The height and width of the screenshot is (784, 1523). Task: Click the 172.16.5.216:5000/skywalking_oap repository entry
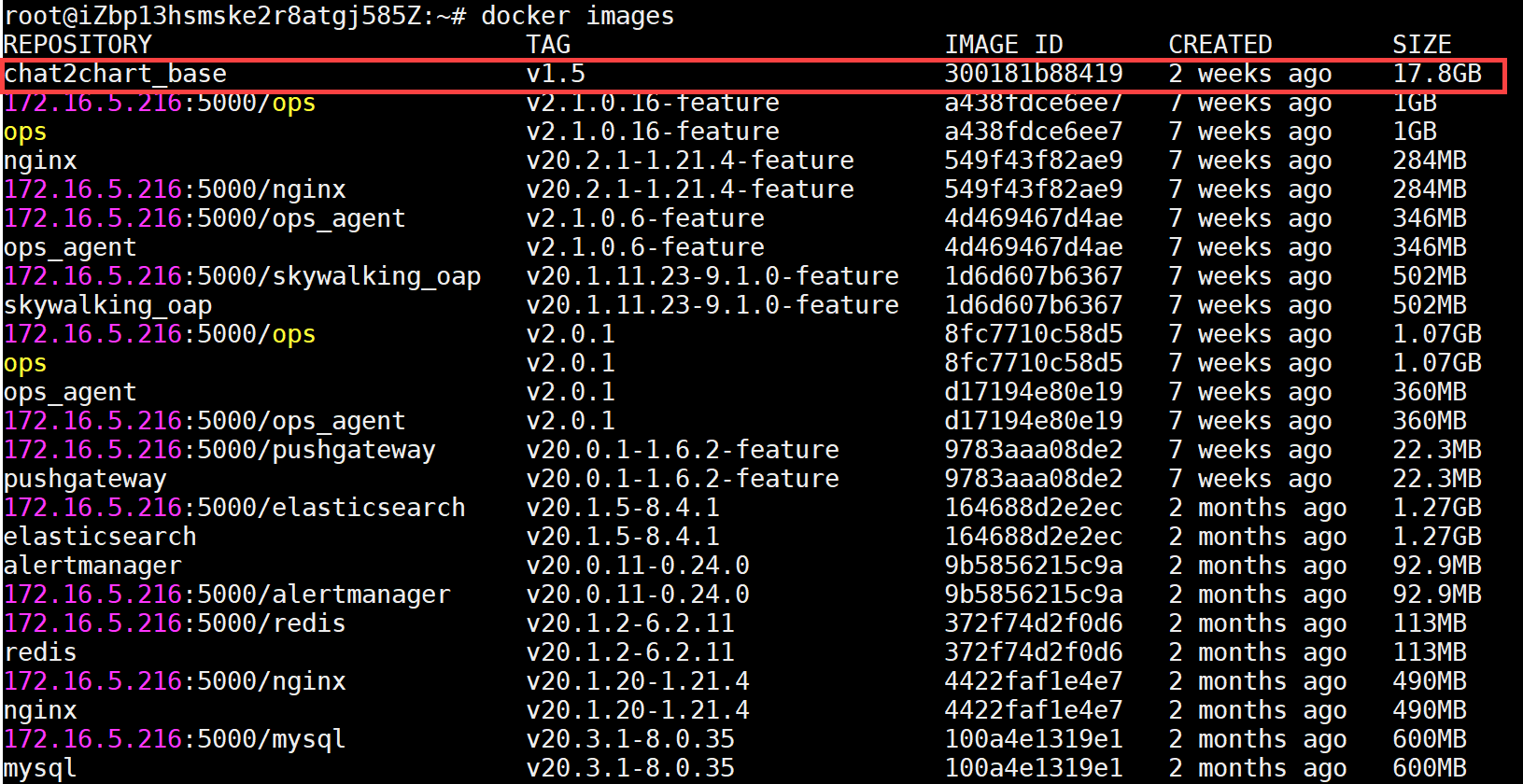(x=242, y=276)
